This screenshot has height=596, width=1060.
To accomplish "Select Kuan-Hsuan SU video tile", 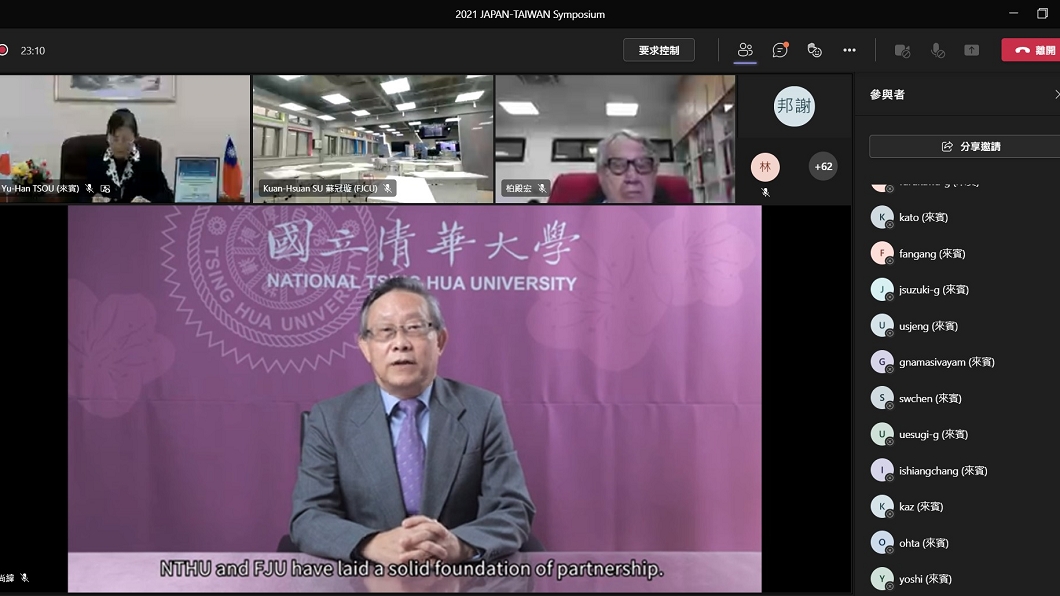I will pyautogui.click(x=372, y=139).
